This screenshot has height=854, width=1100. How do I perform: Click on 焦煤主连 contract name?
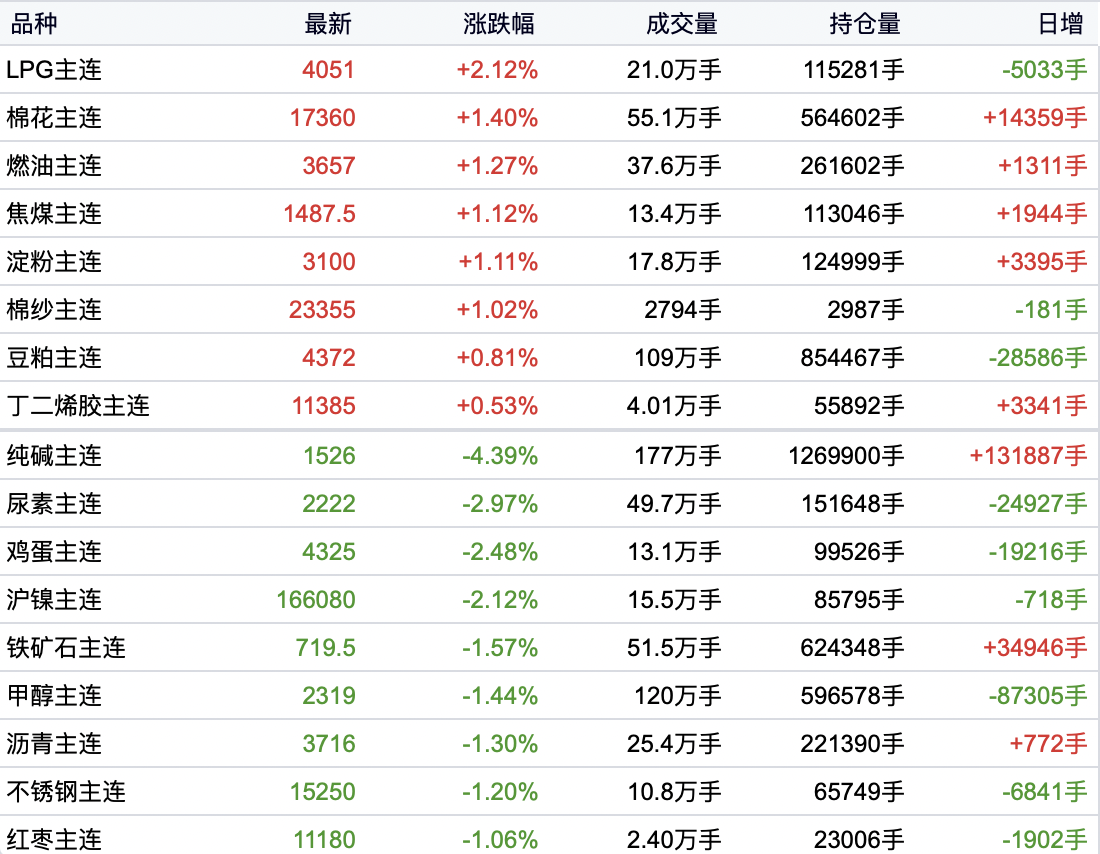tap(54, 214)
